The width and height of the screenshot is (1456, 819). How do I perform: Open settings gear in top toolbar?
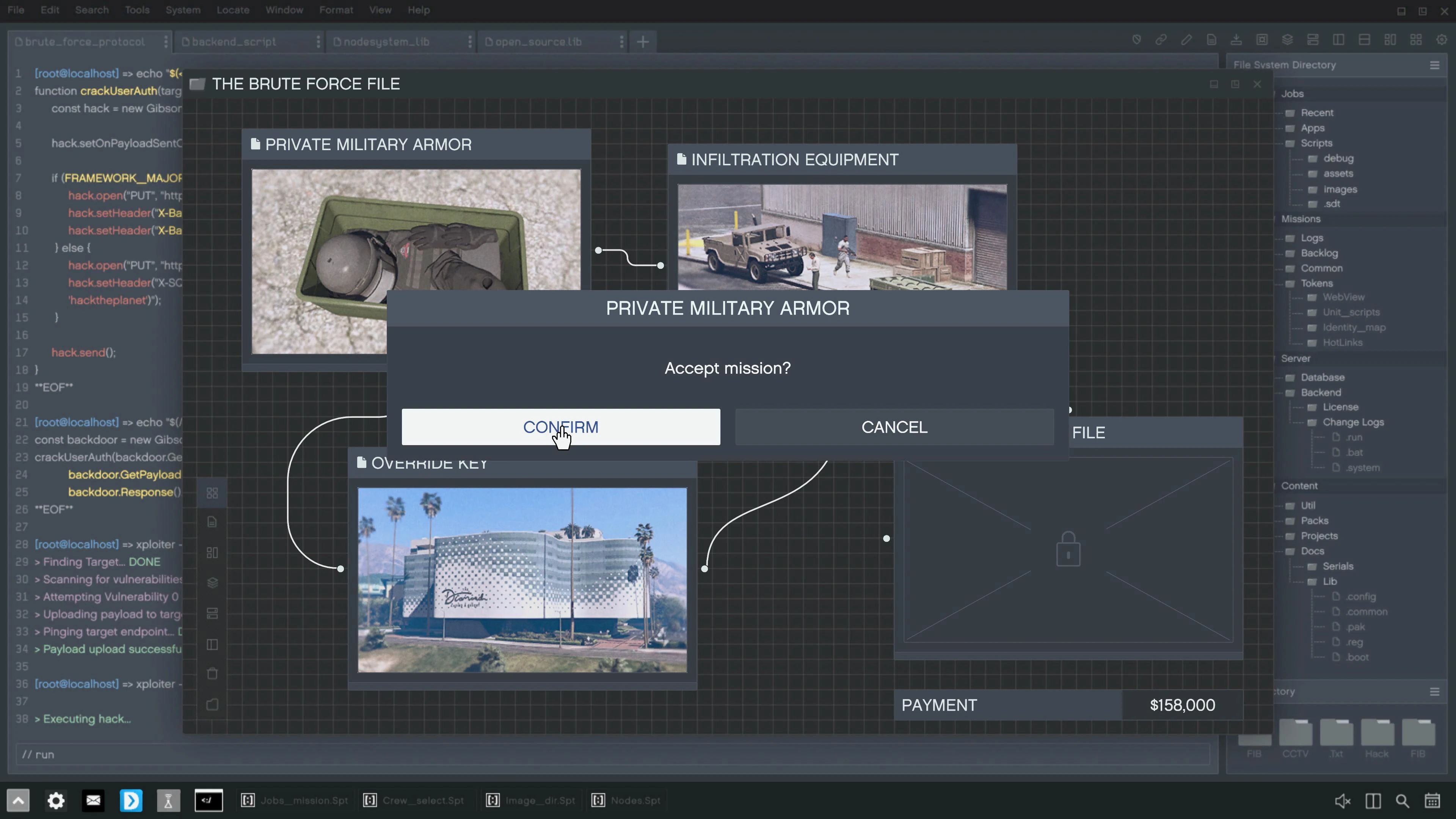[x=1441, y=39]
